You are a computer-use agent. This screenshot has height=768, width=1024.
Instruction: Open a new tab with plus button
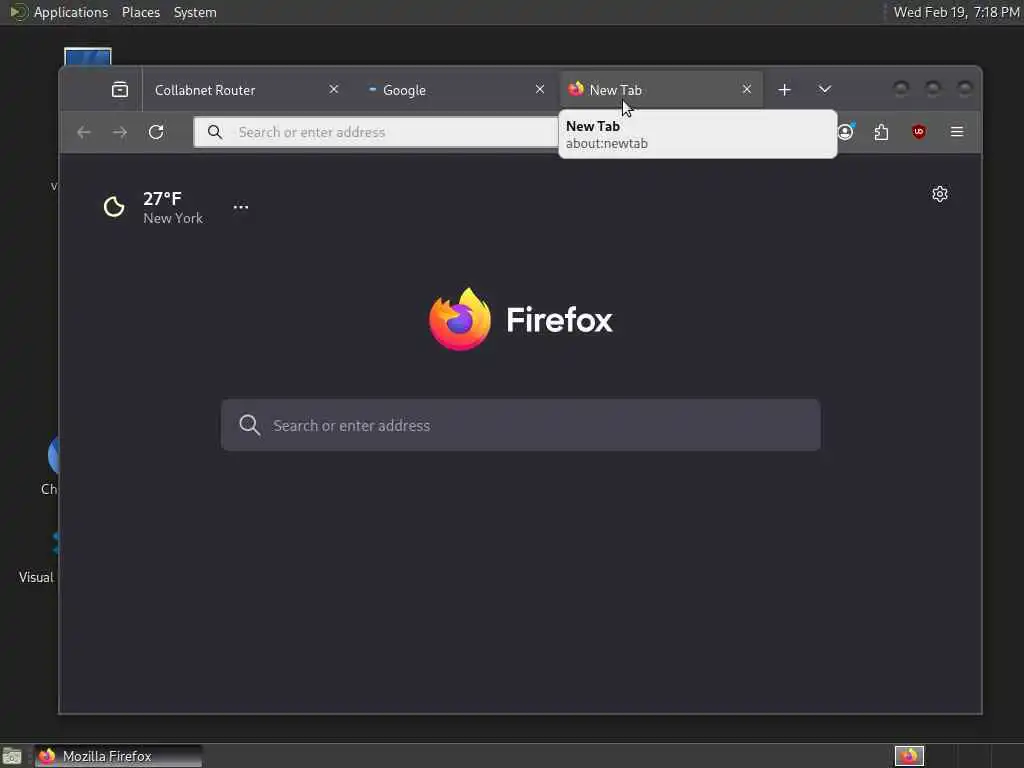tap(784, 89)
